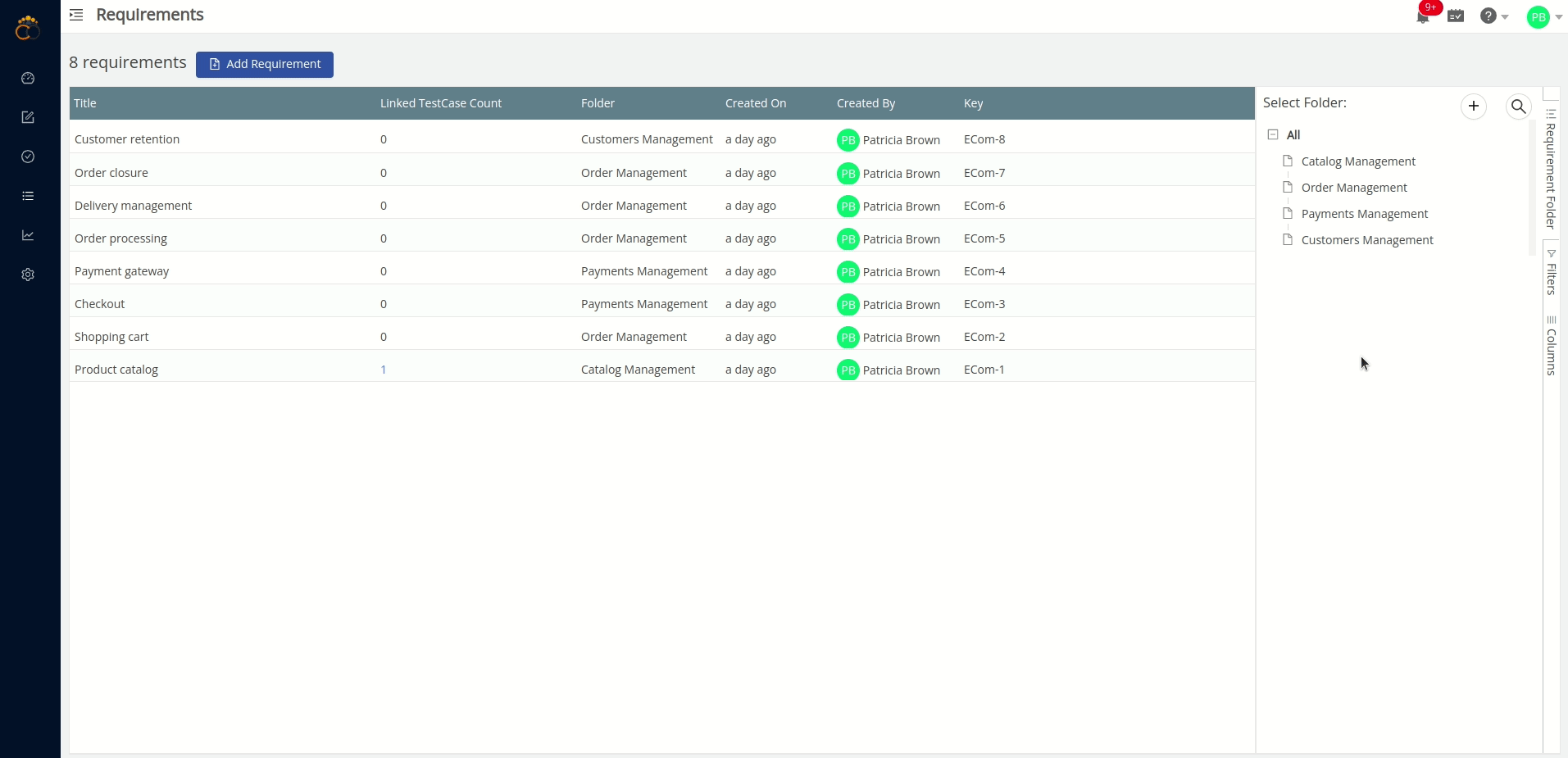The height and width of the screenshot is (758, 1568).
Task: Click key ECom-7
Action: 984,173
